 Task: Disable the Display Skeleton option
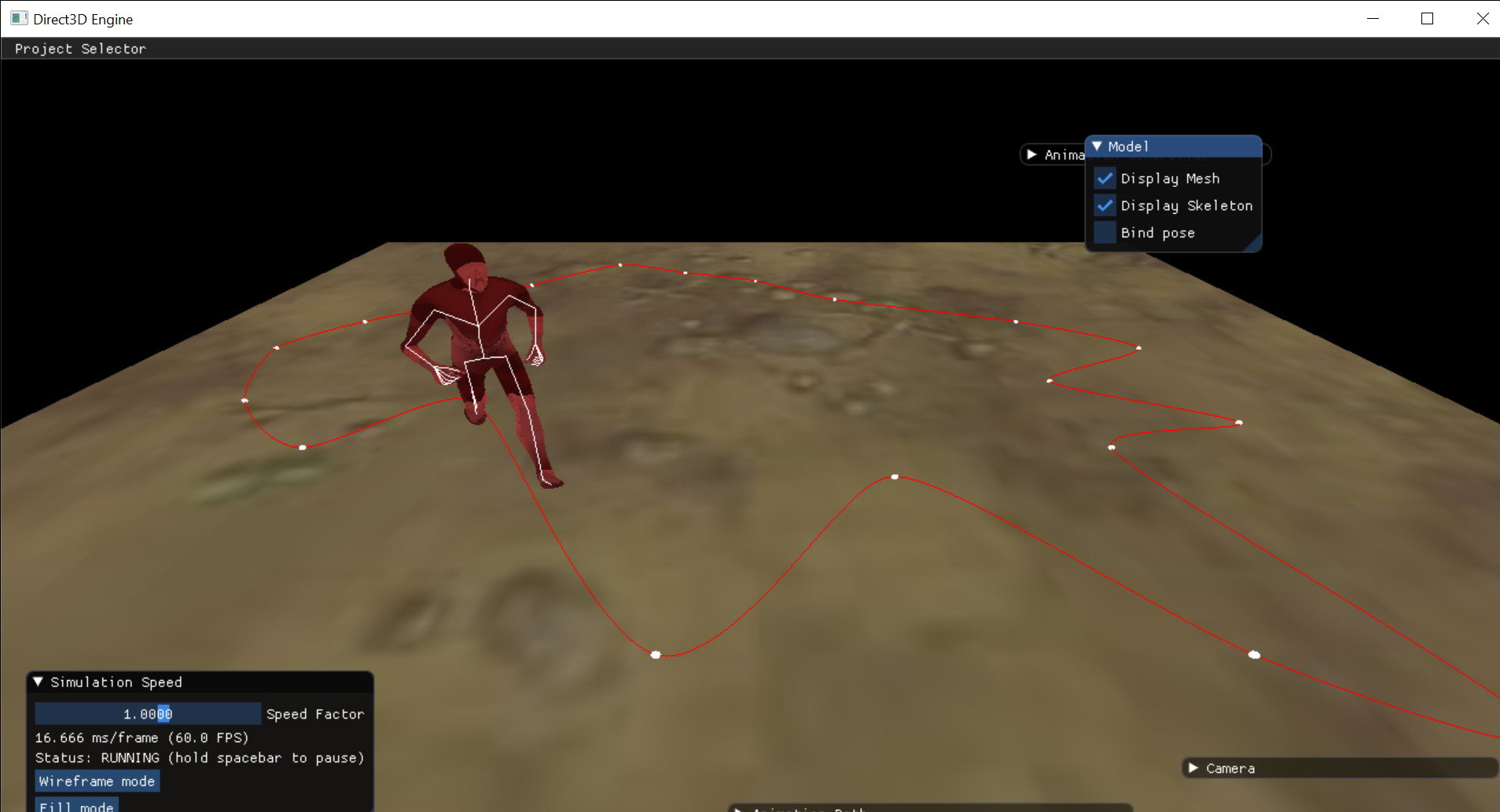coord(1104,205)
